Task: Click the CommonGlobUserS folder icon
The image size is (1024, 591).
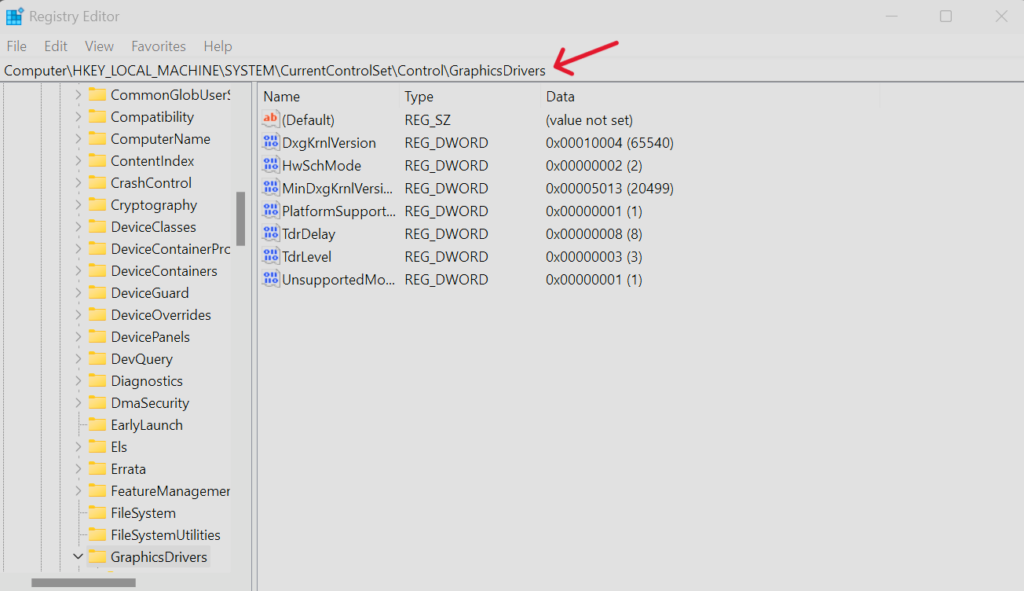Action: (97, 95)
